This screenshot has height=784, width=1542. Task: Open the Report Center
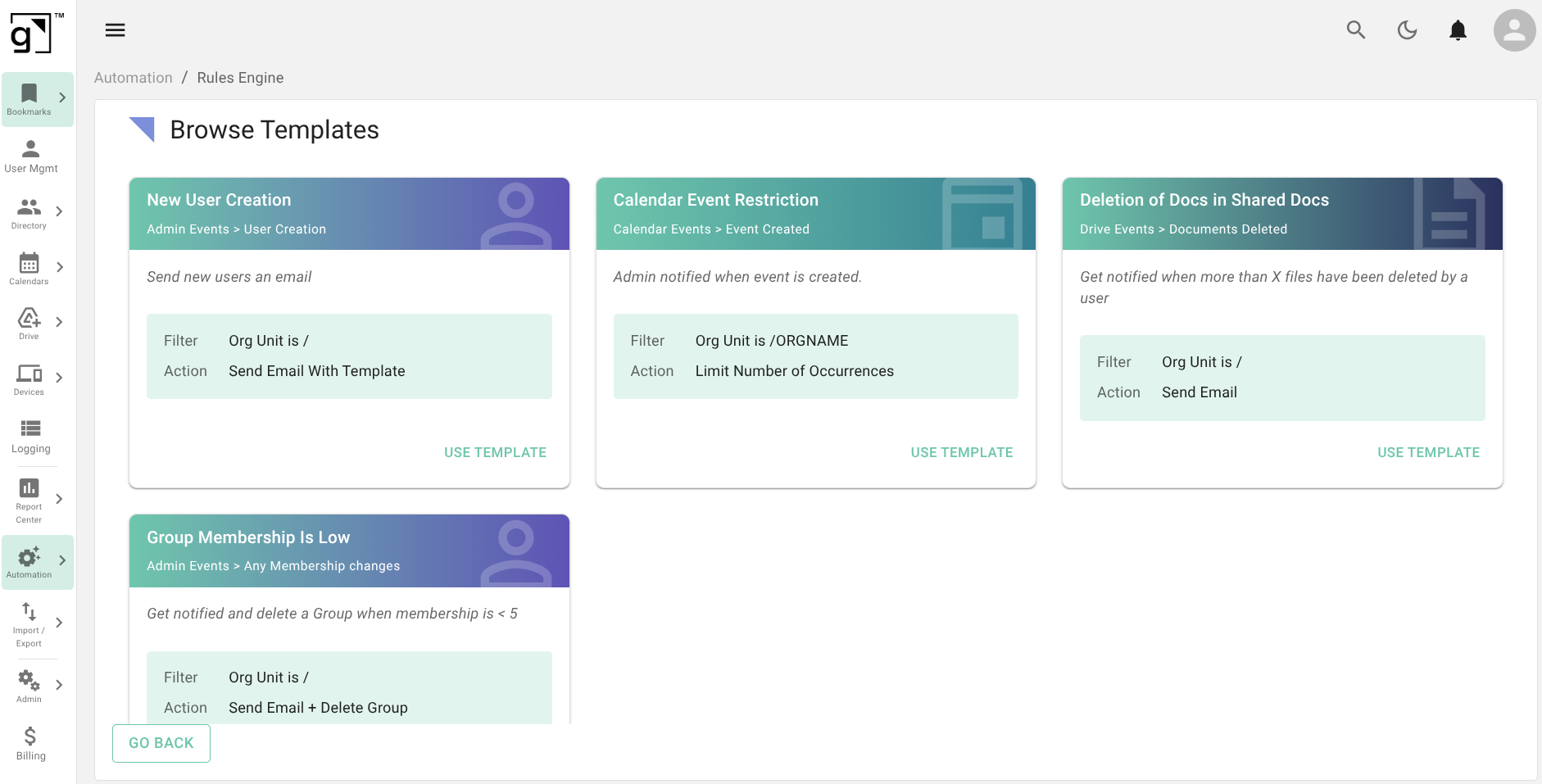[x=29, y=501]
